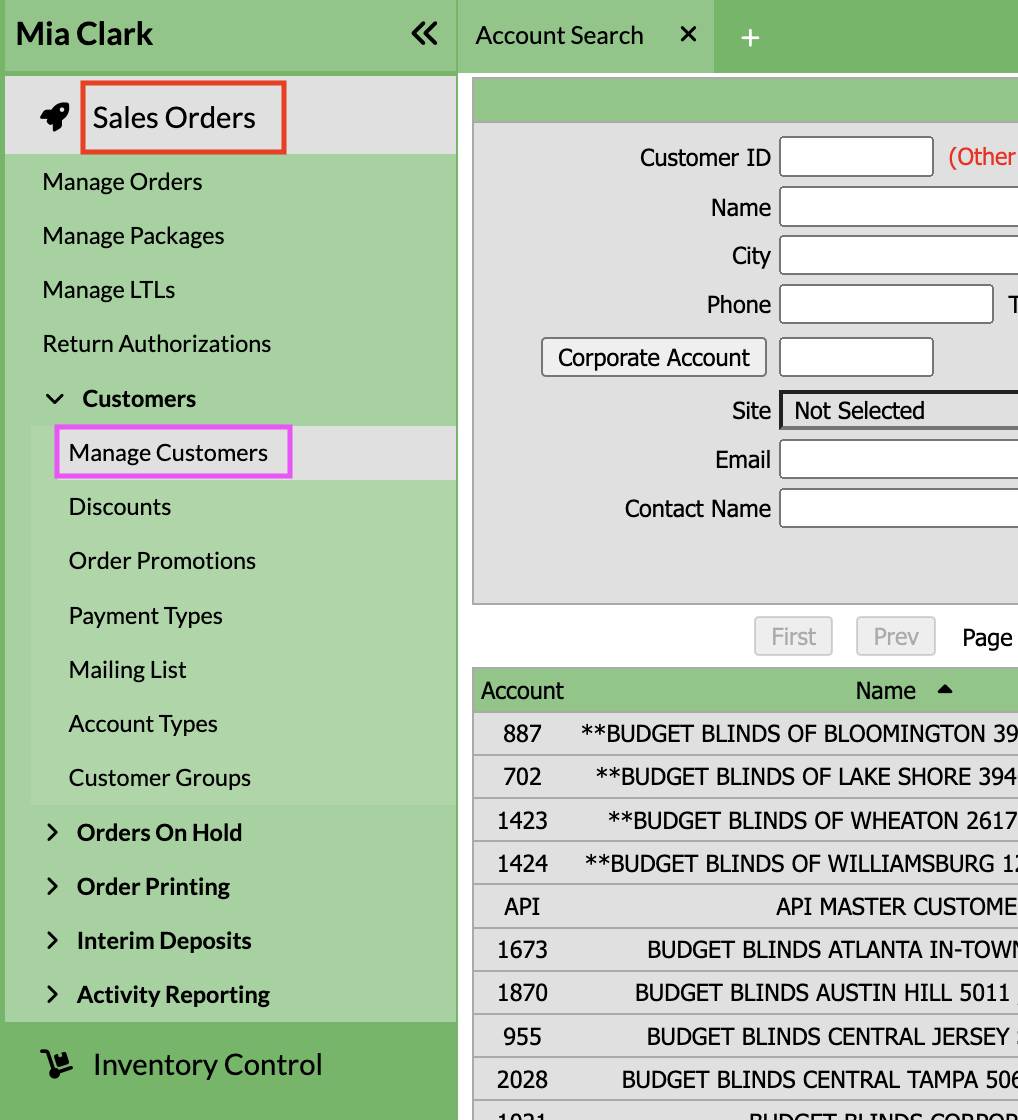Select account 702 row

(x=746, y=776)
